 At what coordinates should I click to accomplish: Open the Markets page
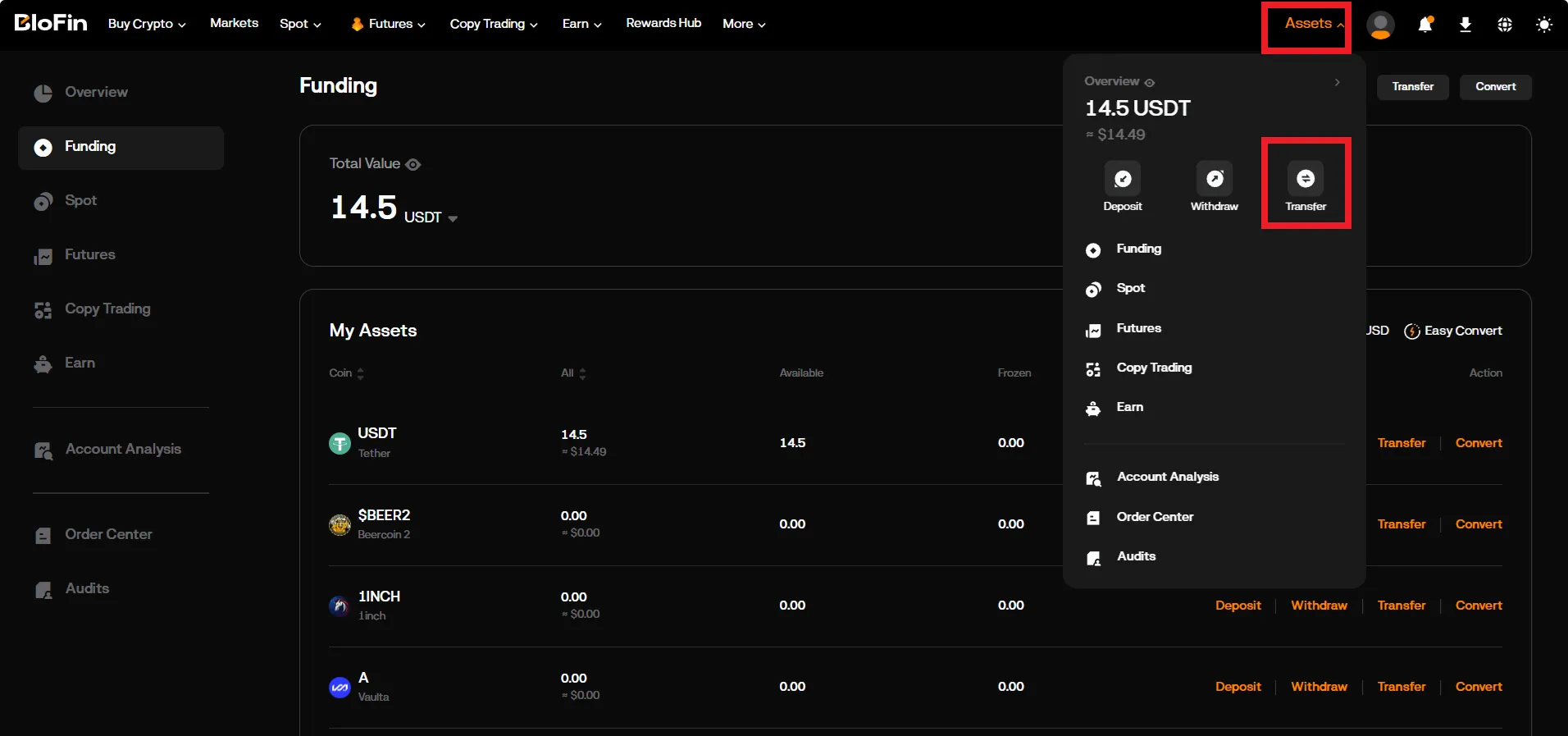coord(234,23)
